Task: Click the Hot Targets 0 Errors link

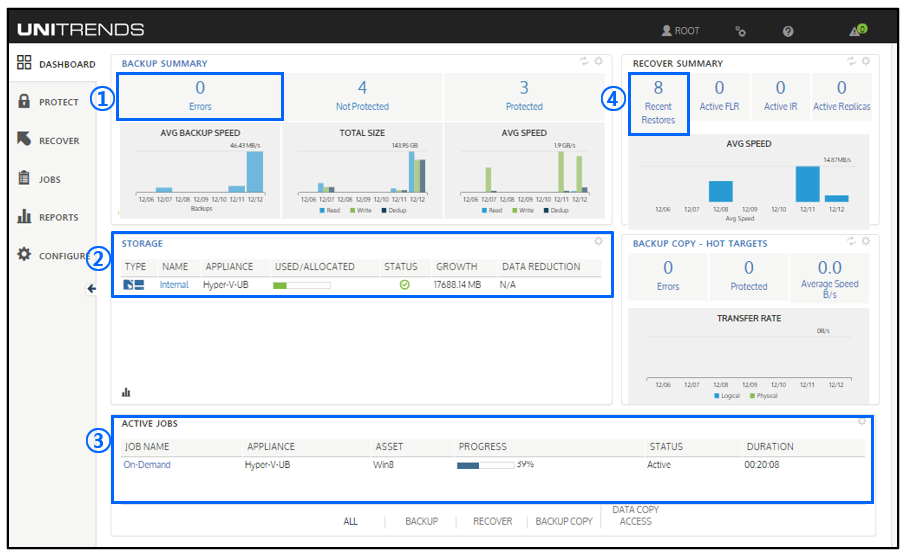Action: (668, 276)
